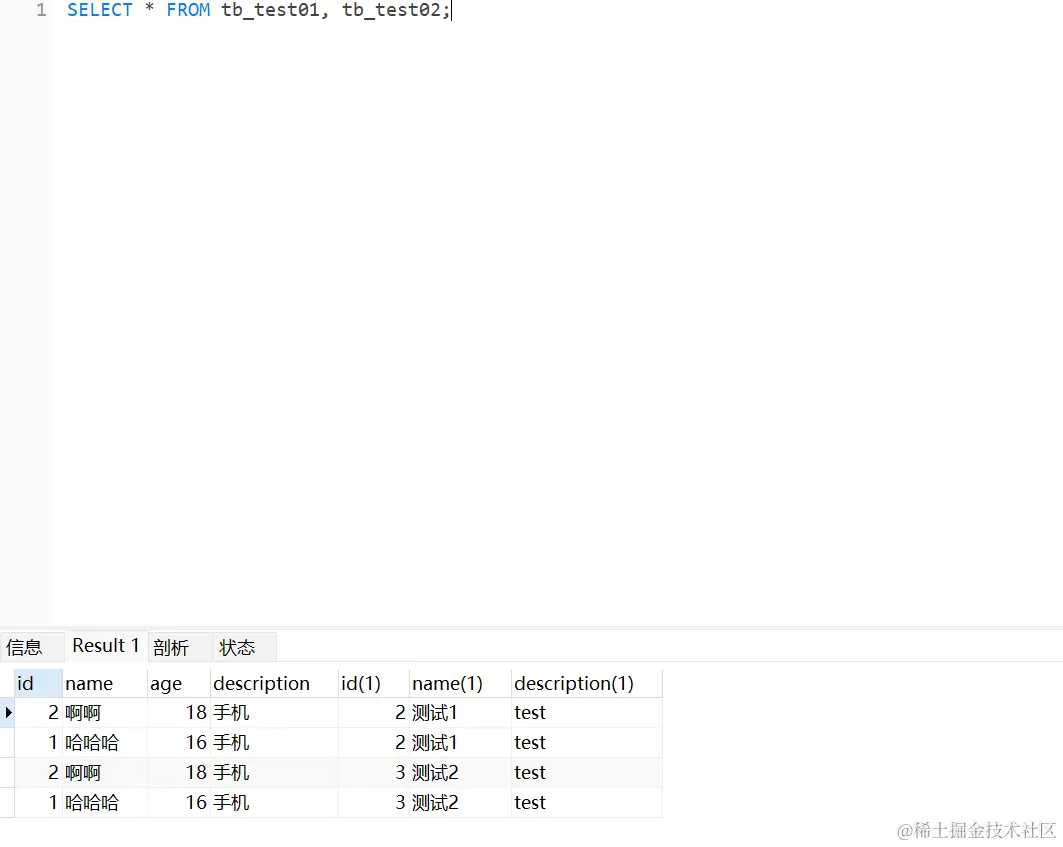1063x847 pixels.
Task: Select id cell 1 in fourth row
Action: pos(38,802)
